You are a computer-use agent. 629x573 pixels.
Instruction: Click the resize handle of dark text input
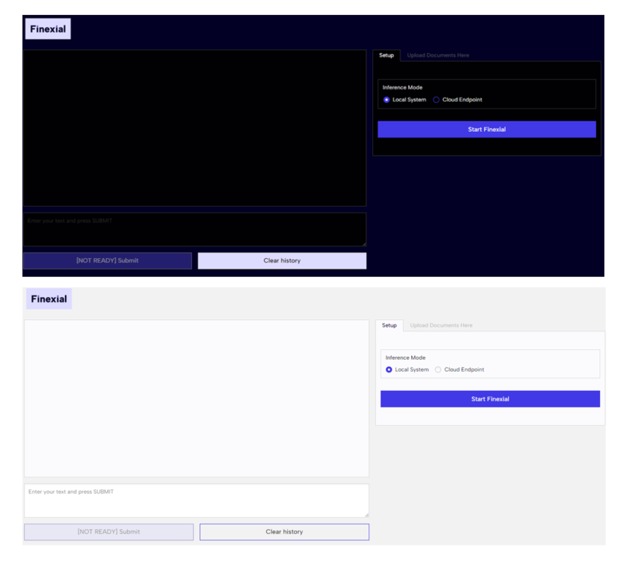click(x=364, y=244)
